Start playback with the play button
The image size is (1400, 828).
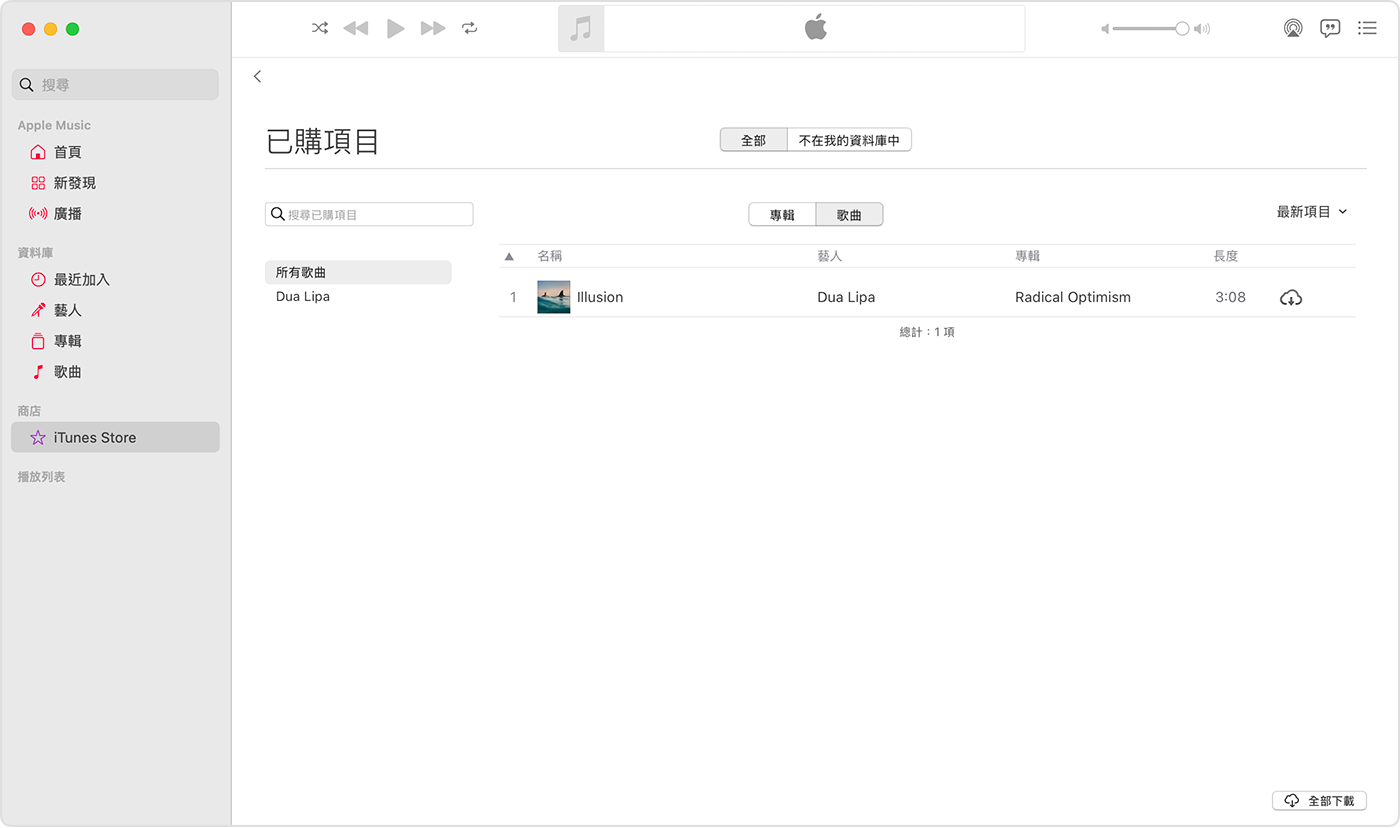point(395,28)
